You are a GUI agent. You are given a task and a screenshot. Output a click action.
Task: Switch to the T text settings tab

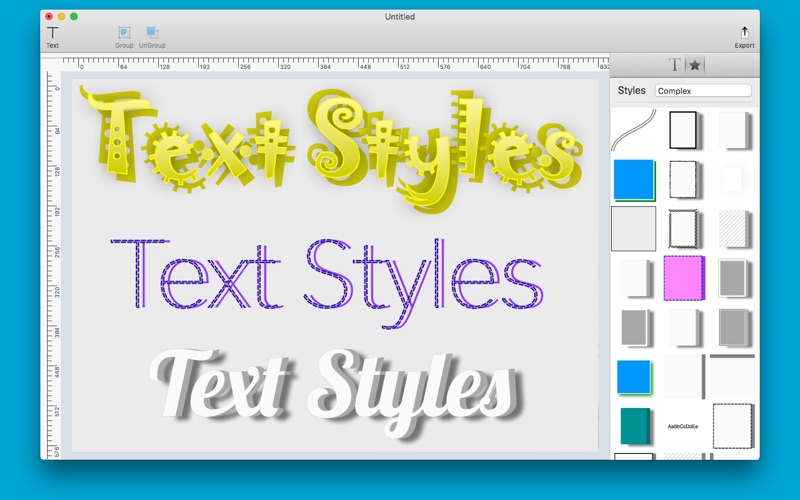[x=674, y=65]
